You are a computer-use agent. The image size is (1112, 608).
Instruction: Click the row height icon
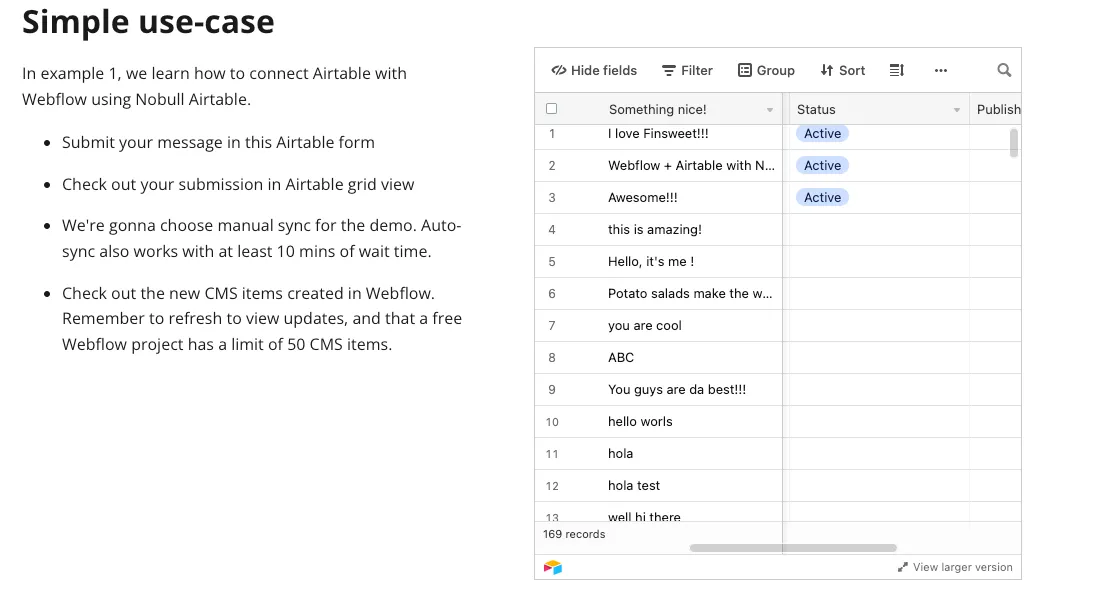tap(896, 70)
